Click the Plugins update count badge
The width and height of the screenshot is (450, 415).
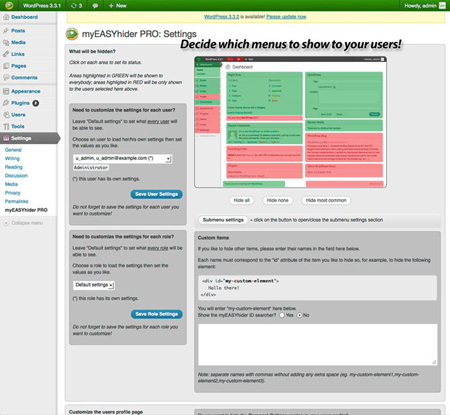click(36, 103)
